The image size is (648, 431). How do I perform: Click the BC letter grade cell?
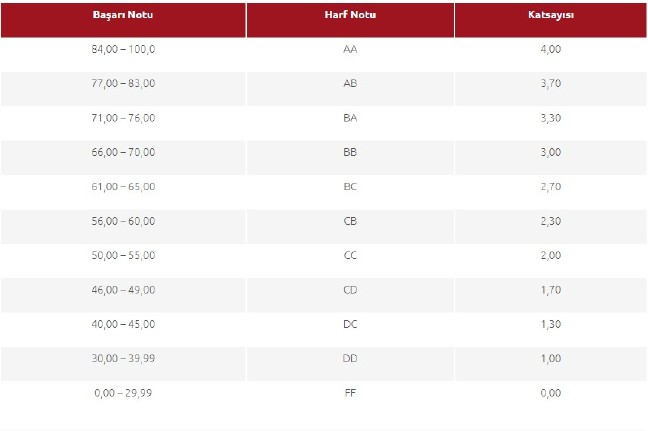pos(350,187)
